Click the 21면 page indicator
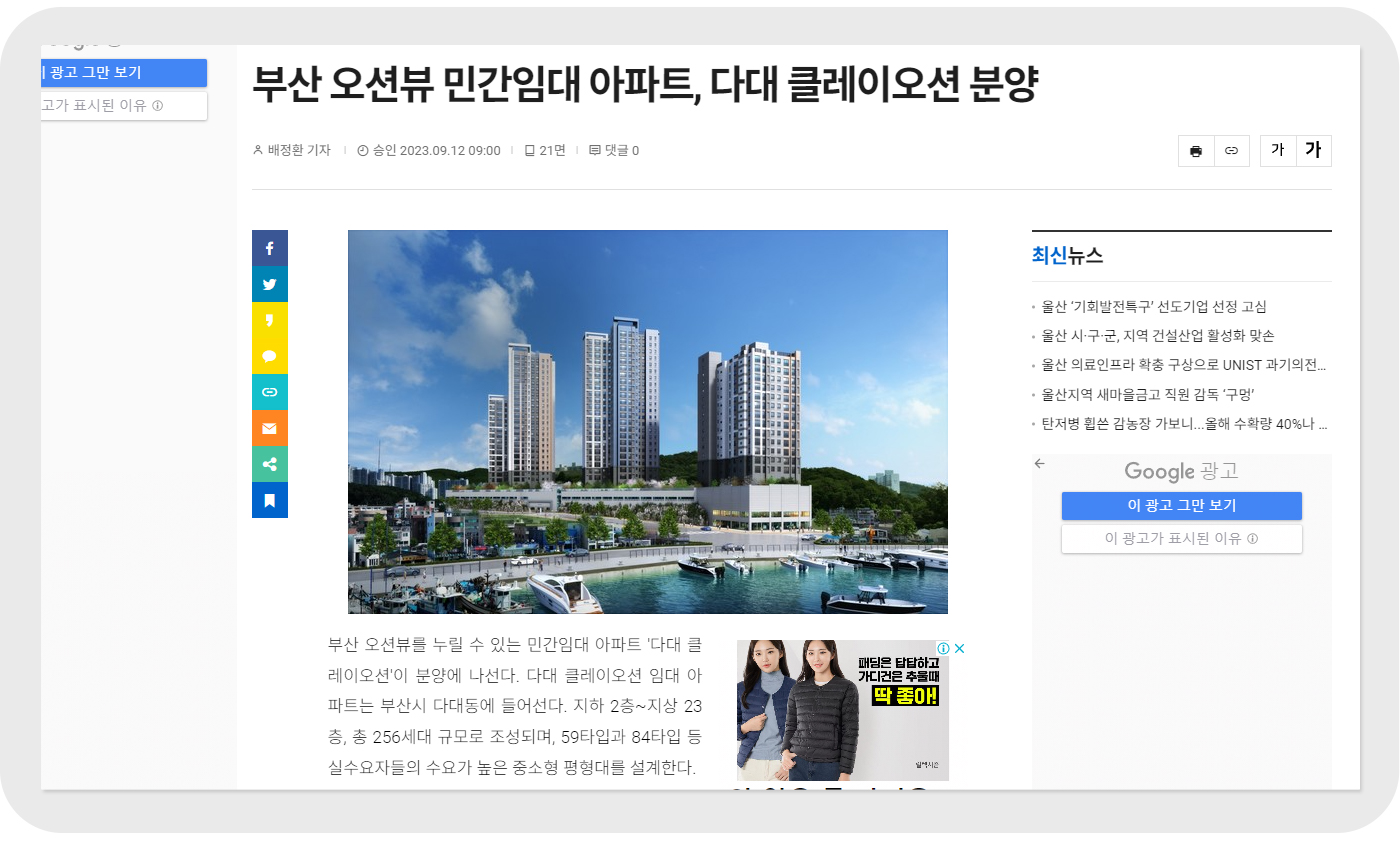1400x845 pixels. (545, 151)
